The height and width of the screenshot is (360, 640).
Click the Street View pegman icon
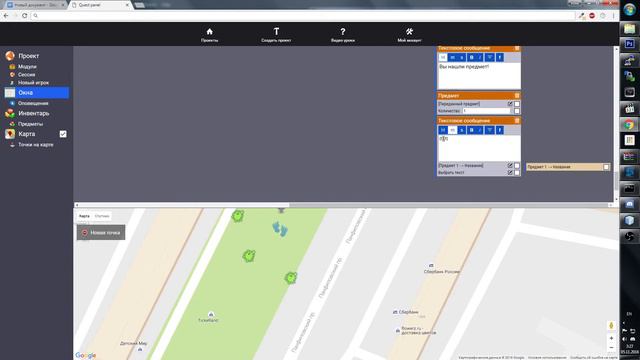(x=611, y=325)
